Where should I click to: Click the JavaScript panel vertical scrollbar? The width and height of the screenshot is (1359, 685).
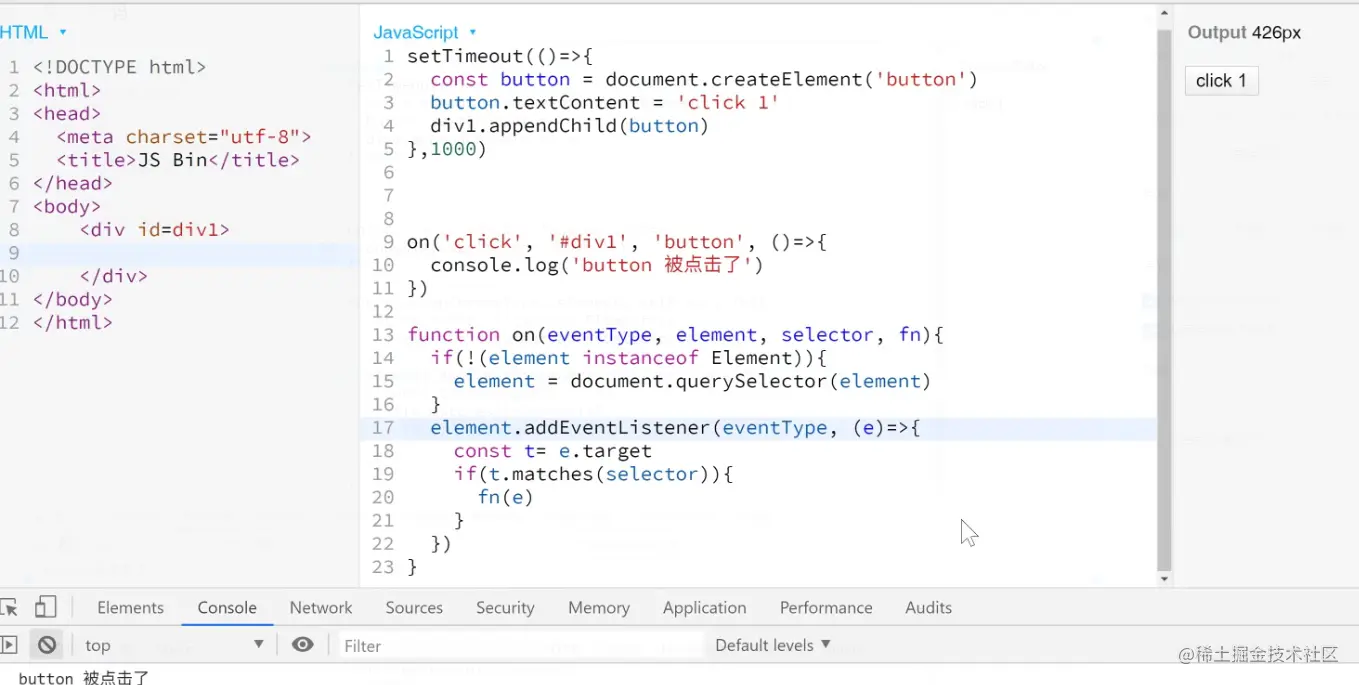click(1164, 300)
